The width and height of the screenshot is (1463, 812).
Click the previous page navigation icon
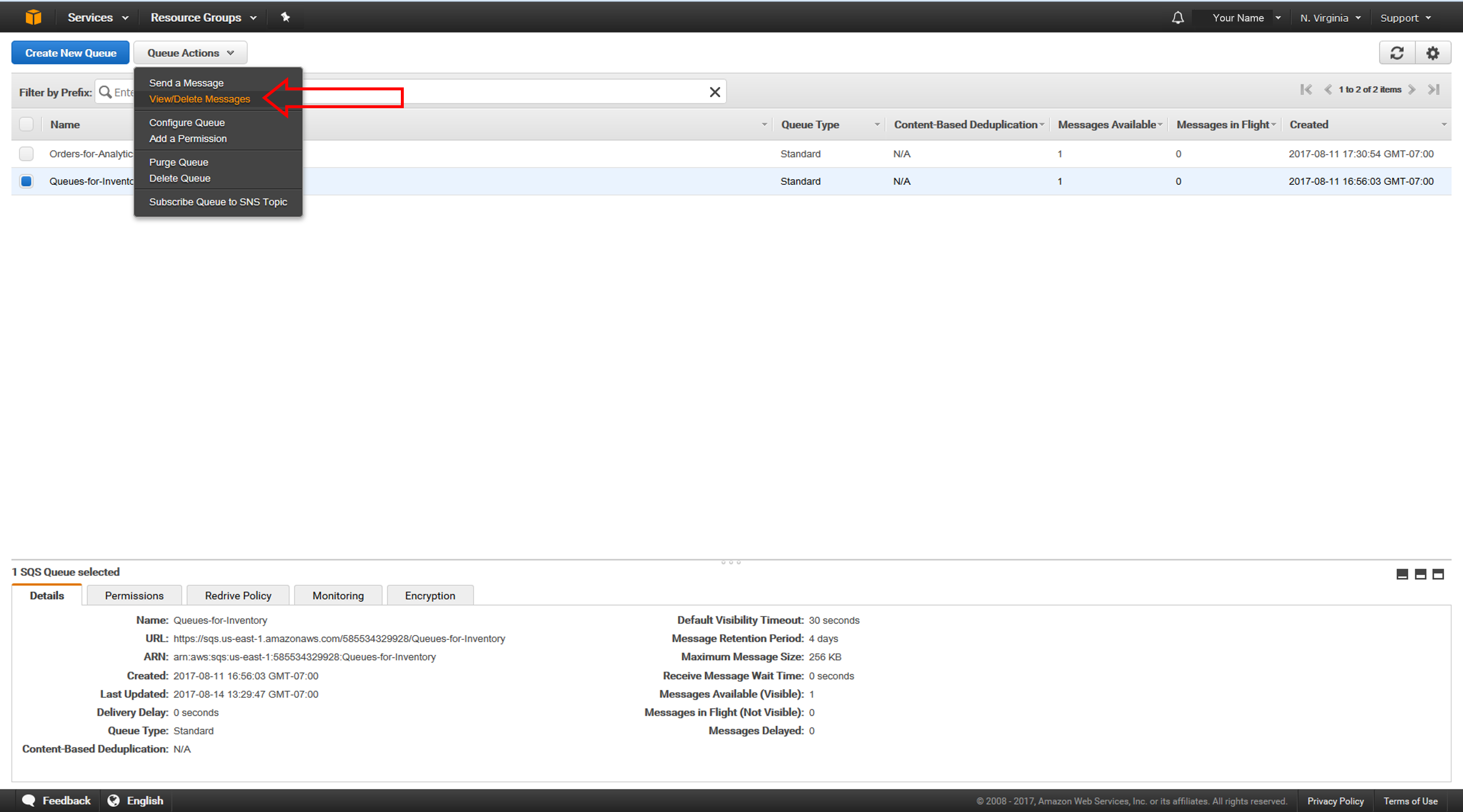pyautogui.click(x=1327, y=92)
